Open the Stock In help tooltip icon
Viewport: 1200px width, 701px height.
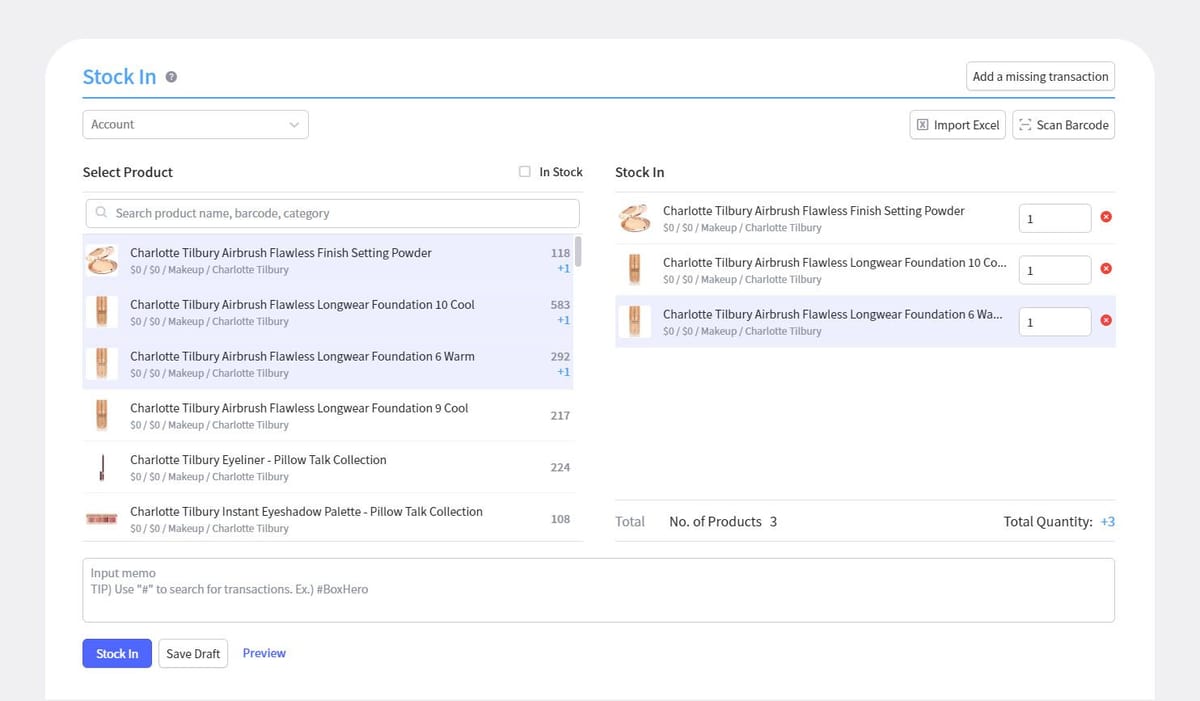pyautogui.click(x=170, y=76)
